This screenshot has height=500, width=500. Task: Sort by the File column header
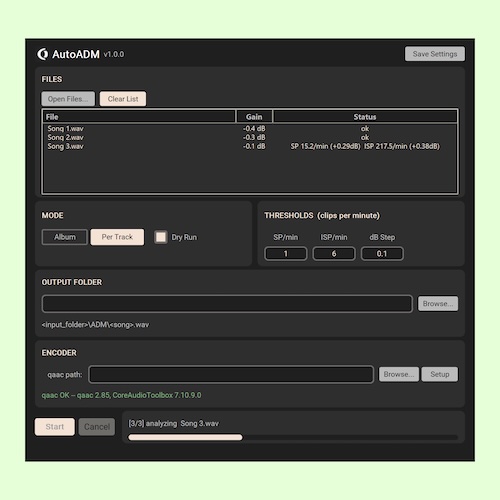coord(139,117)
